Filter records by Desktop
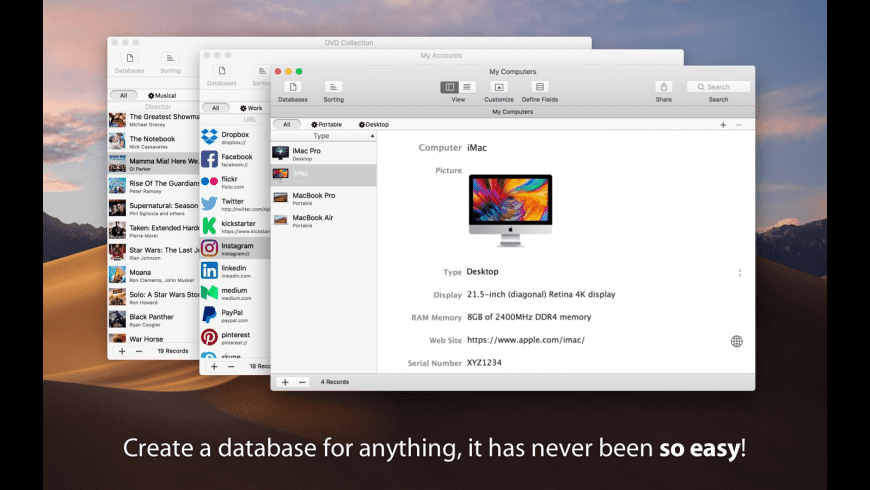The image size is (870, 490). (374, 125)
